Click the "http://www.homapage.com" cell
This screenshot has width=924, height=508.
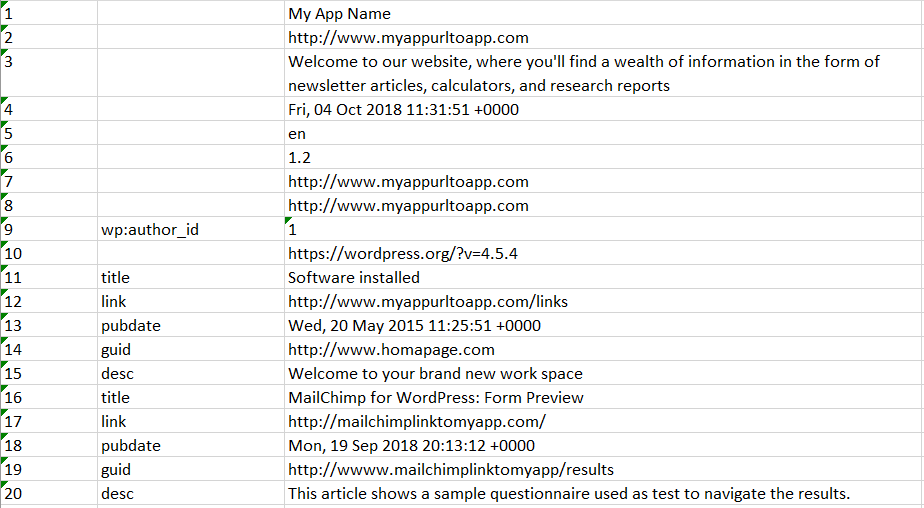[391, 350]
